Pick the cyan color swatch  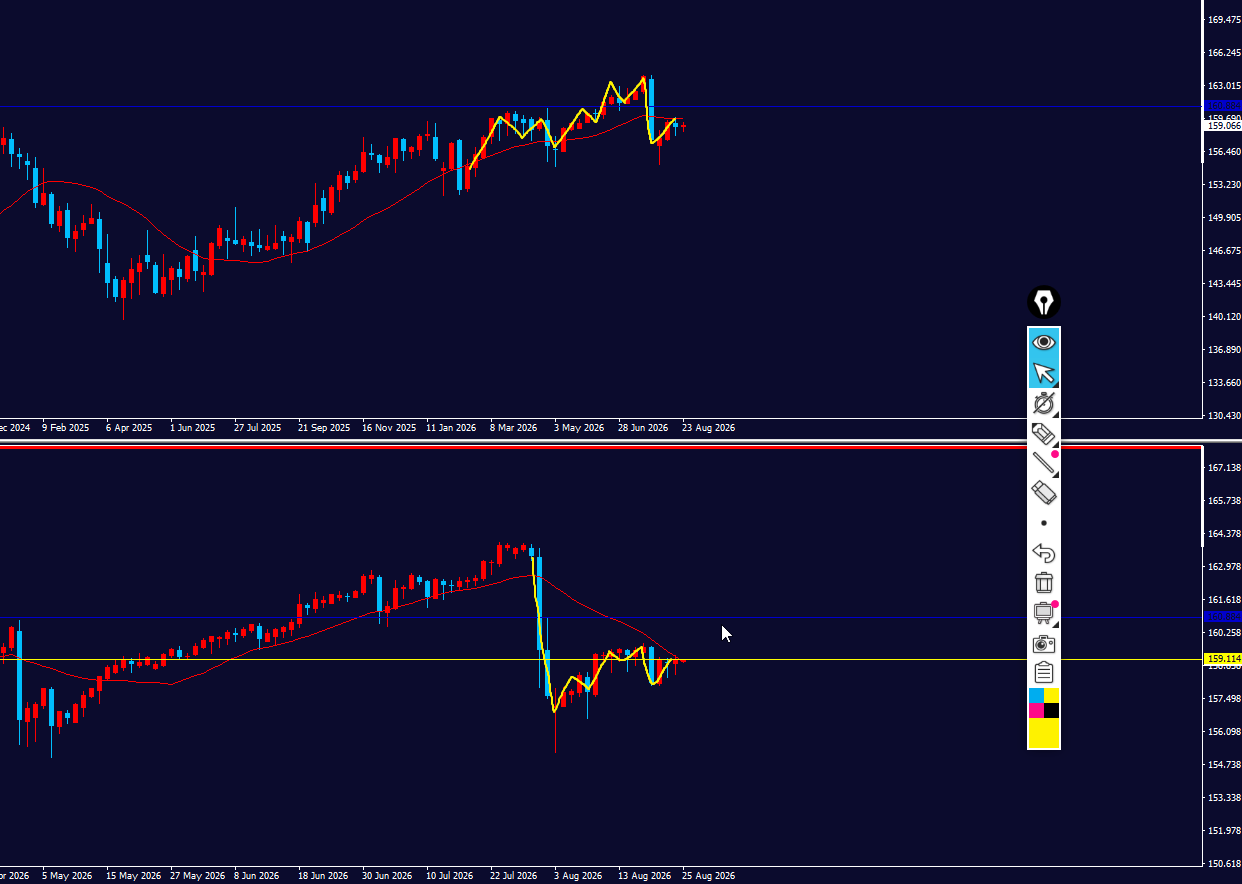[1036, 696]
